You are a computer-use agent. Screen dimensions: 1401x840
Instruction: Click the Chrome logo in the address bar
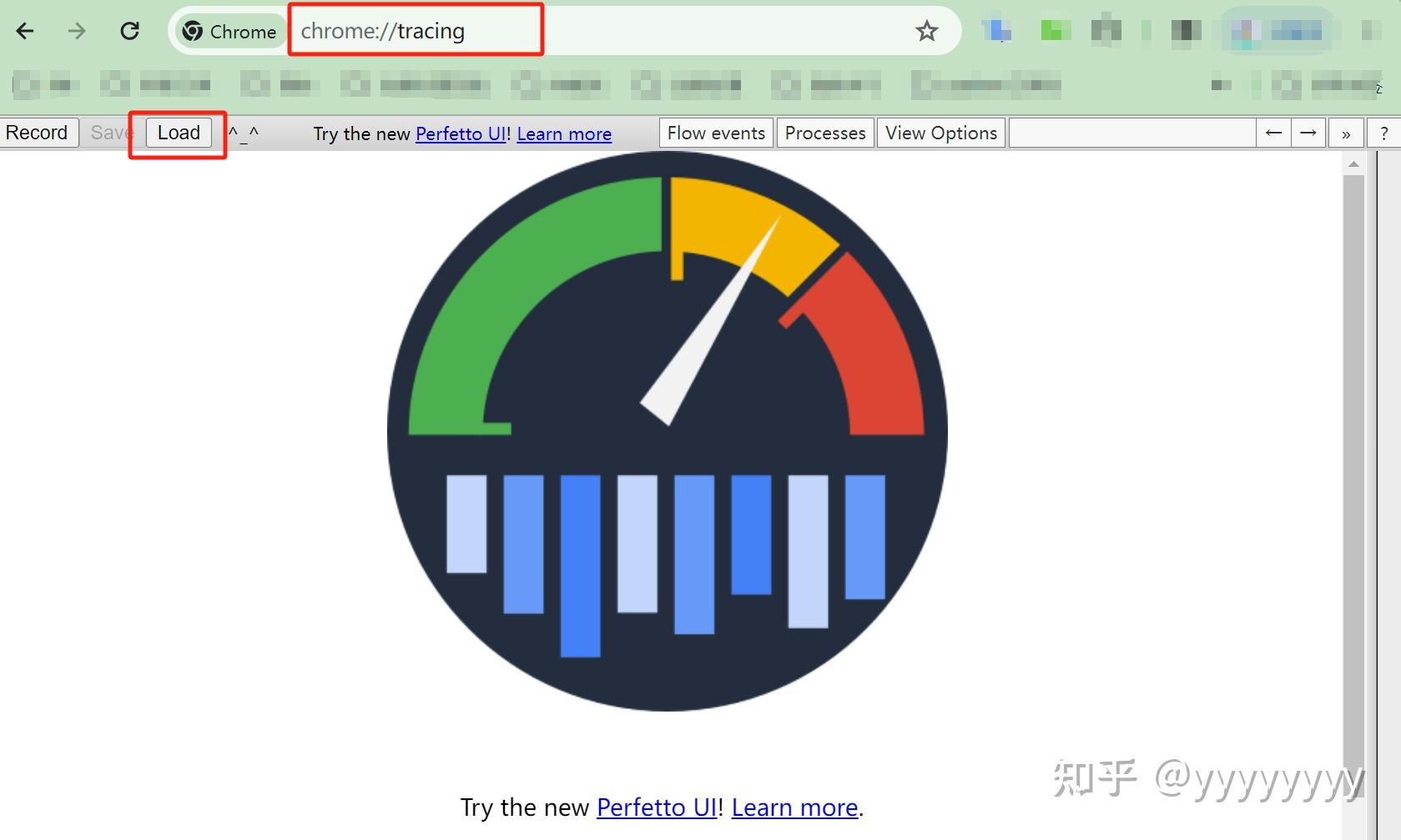coord(193,31)
